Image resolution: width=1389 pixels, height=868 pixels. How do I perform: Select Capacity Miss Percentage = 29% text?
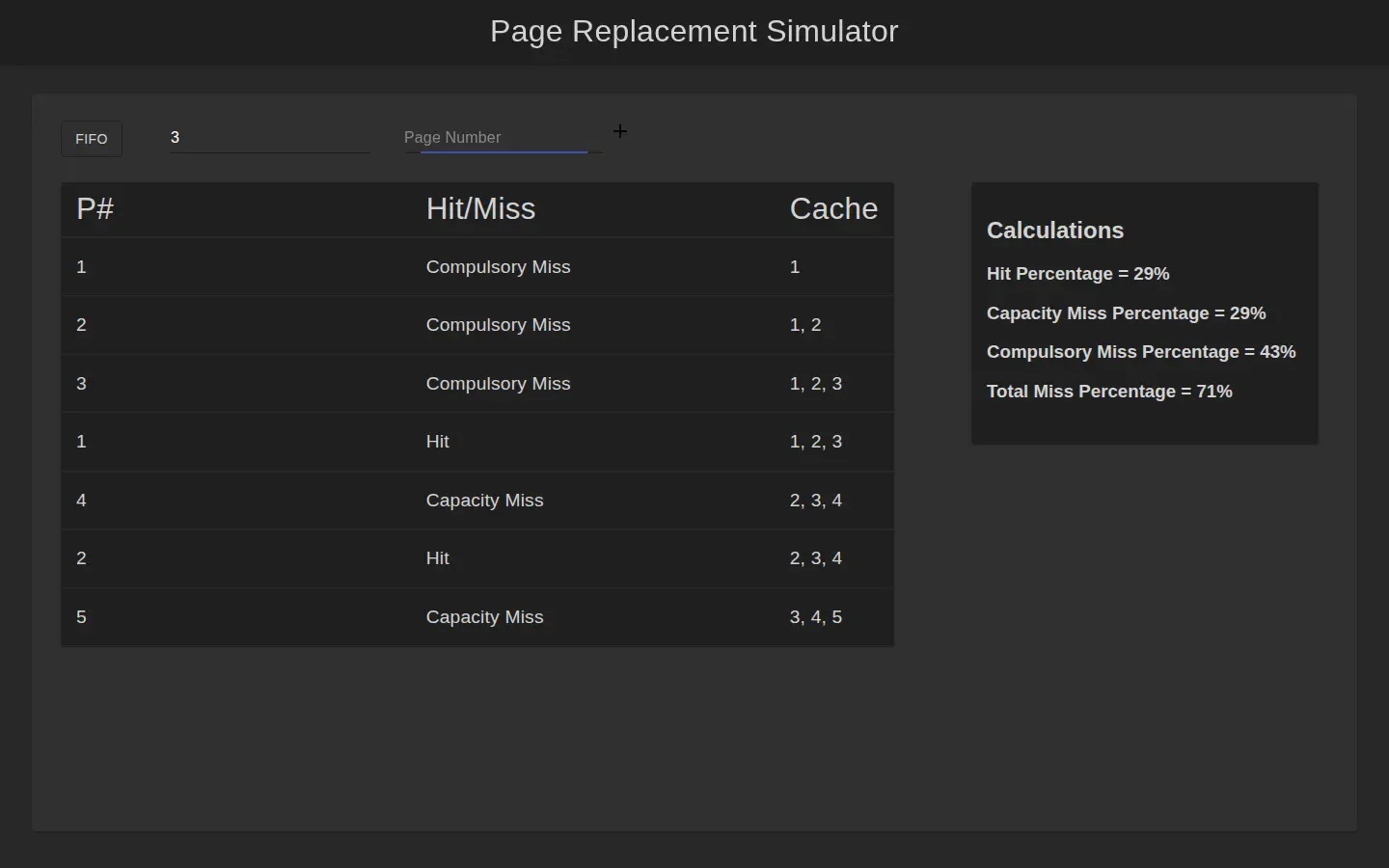click(x=1127, y=313)
